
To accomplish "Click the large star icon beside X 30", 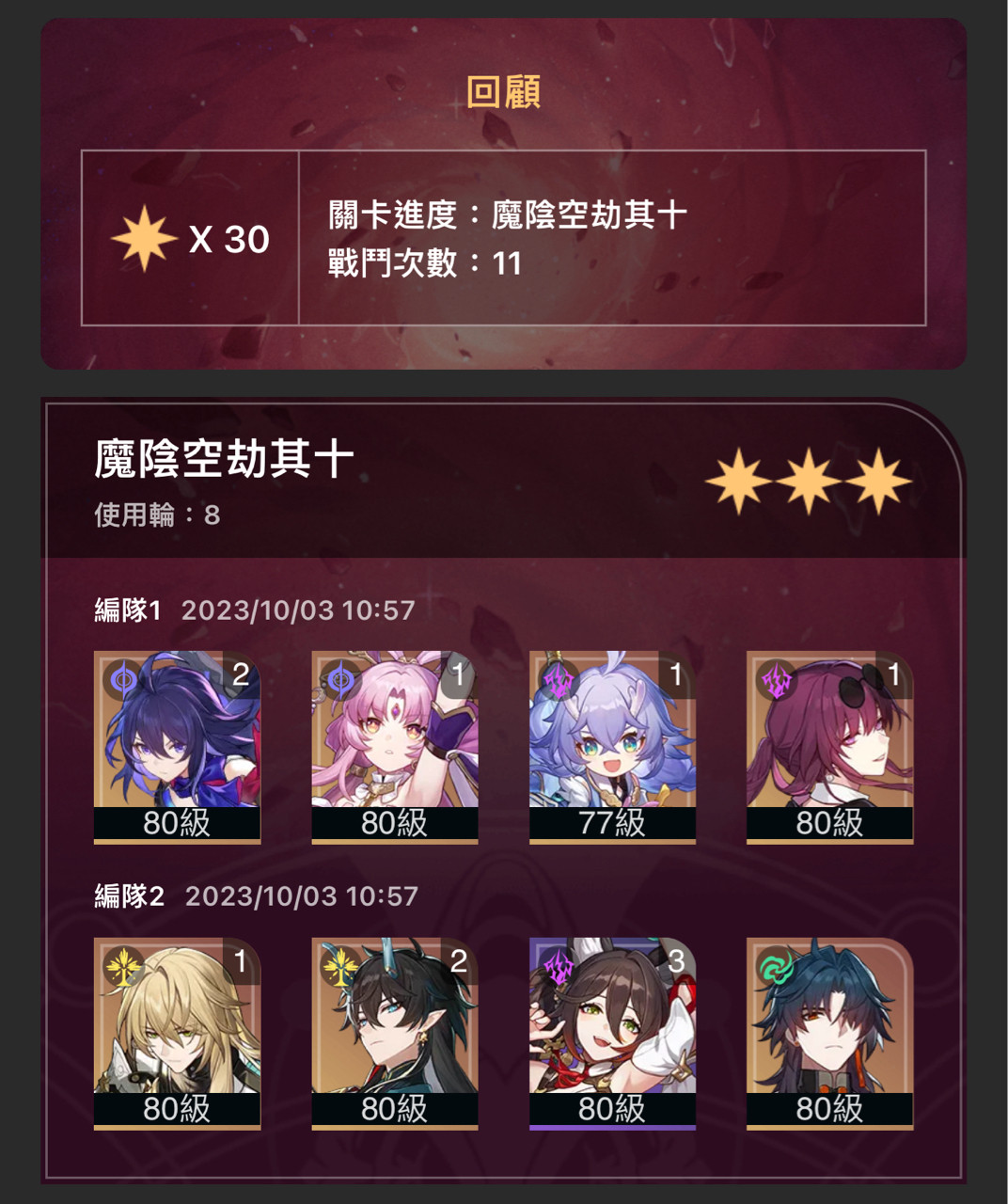I will [144, 239].
